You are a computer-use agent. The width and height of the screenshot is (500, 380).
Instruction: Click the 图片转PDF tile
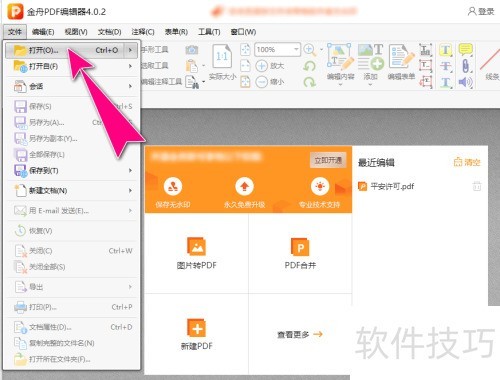click(x=197, y=253)
